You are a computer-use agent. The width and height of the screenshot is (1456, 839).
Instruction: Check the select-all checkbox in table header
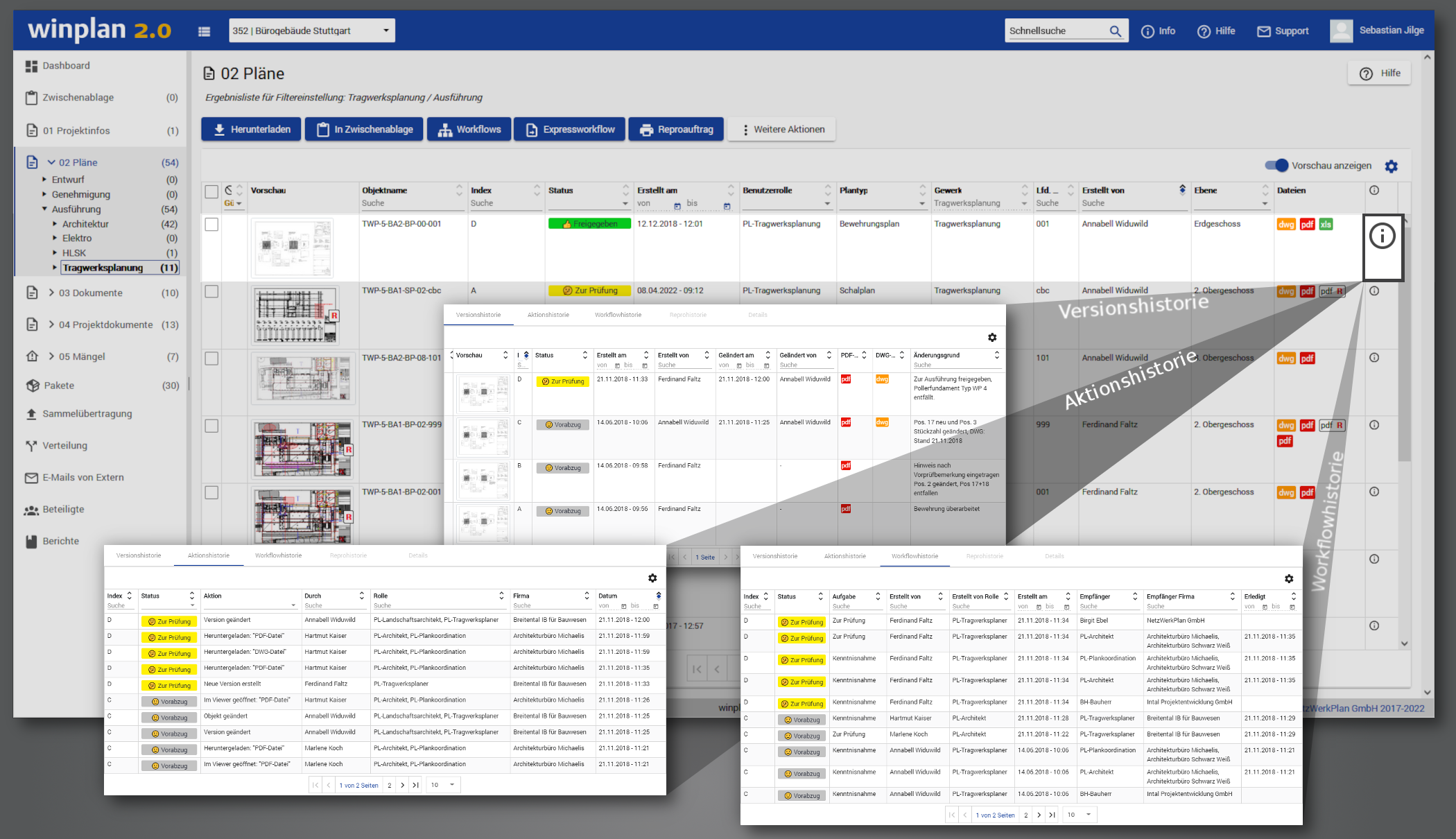(211, 192)
